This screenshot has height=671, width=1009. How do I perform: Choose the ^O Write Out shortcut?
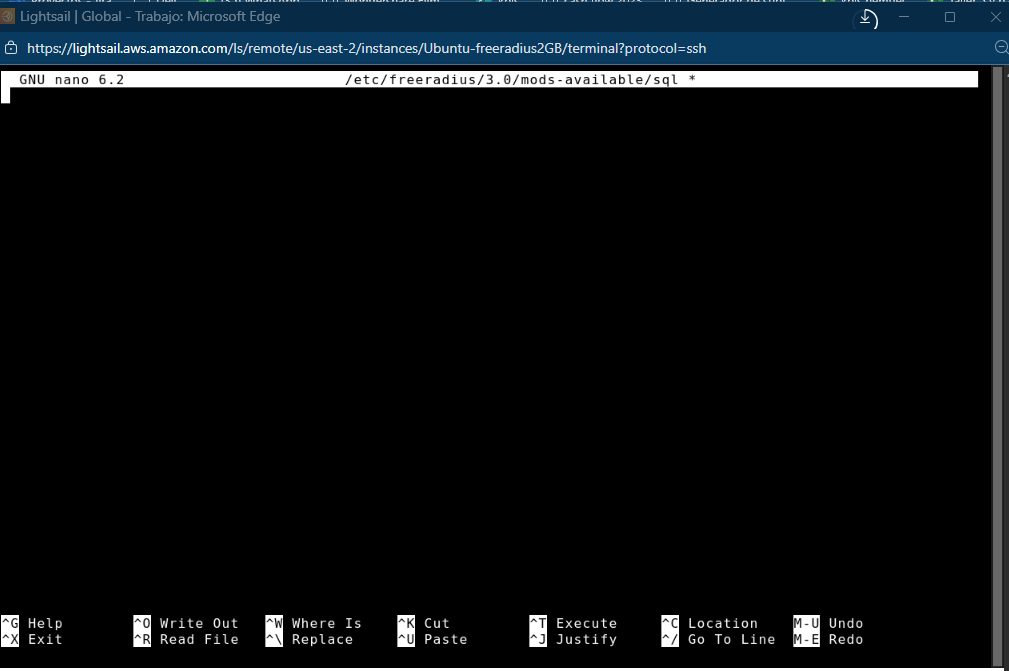tap(186, 623)
